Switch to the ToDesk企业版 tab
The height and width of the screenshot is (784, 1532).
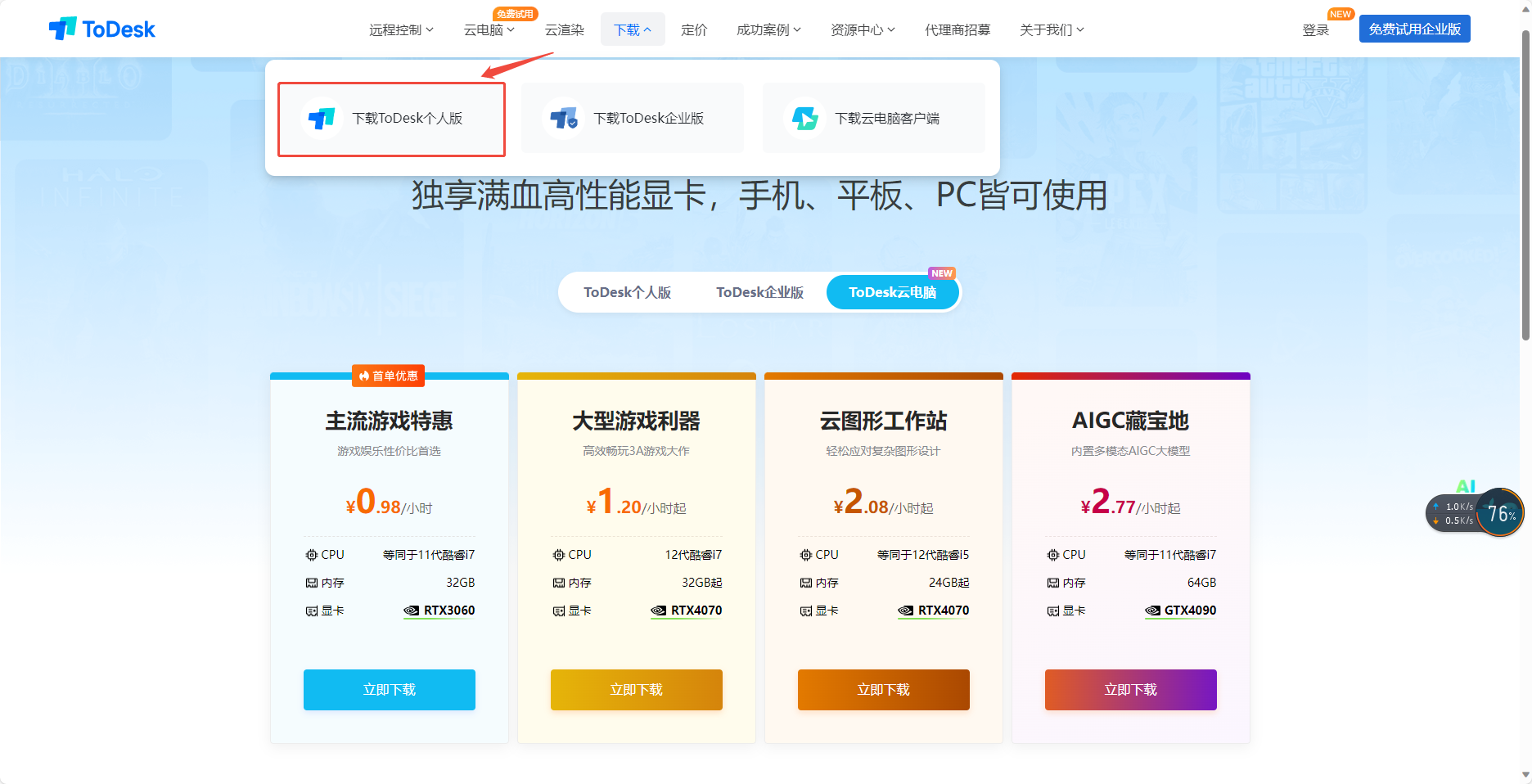(x=760, y=292)
